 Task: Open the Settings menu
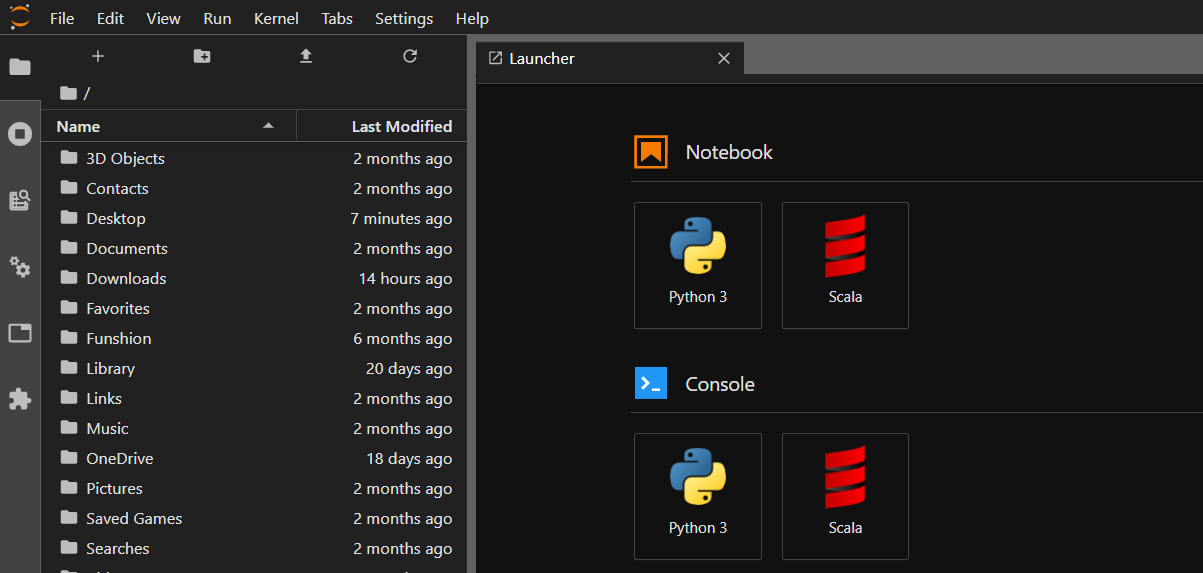(404, 18)
